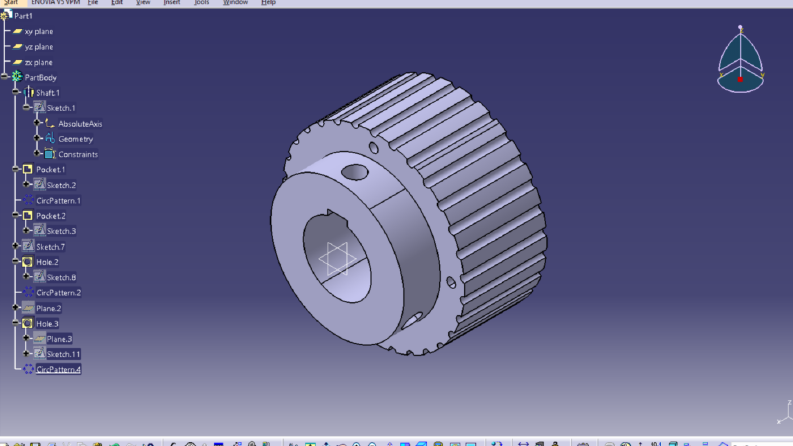The image size is (793, 446).
Task: Select the xy plane icon
Action: pos(18,31)
